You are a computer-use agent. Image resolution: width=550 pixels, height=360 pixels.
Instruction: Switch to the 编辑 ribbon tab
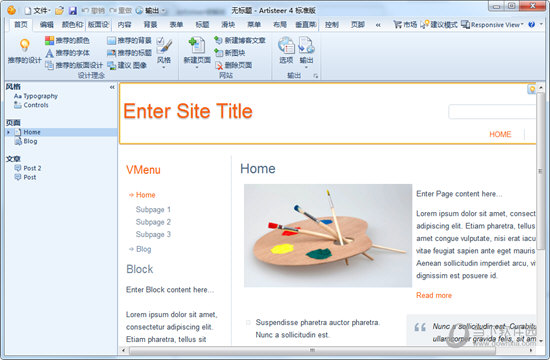point(46,25)
